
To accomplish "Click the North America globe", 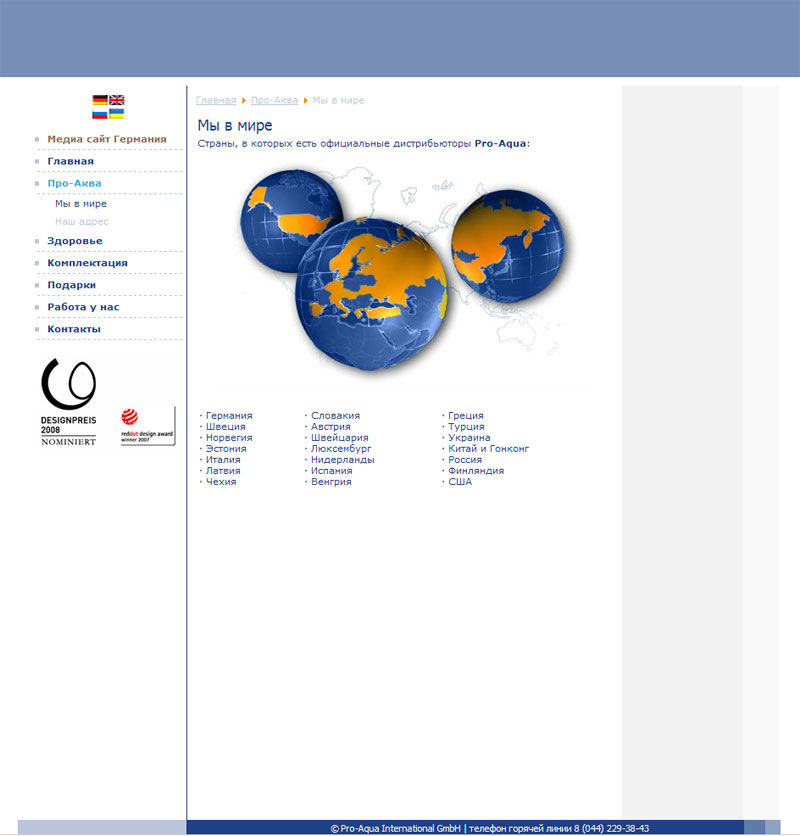I will (292, 220).
